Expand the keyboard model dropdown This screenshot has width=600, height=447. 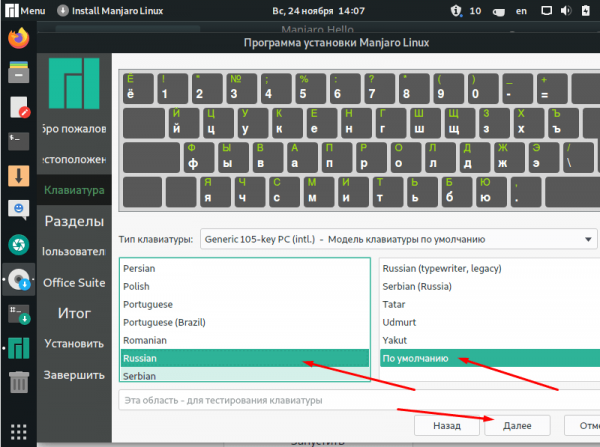[x=398, y=239]
